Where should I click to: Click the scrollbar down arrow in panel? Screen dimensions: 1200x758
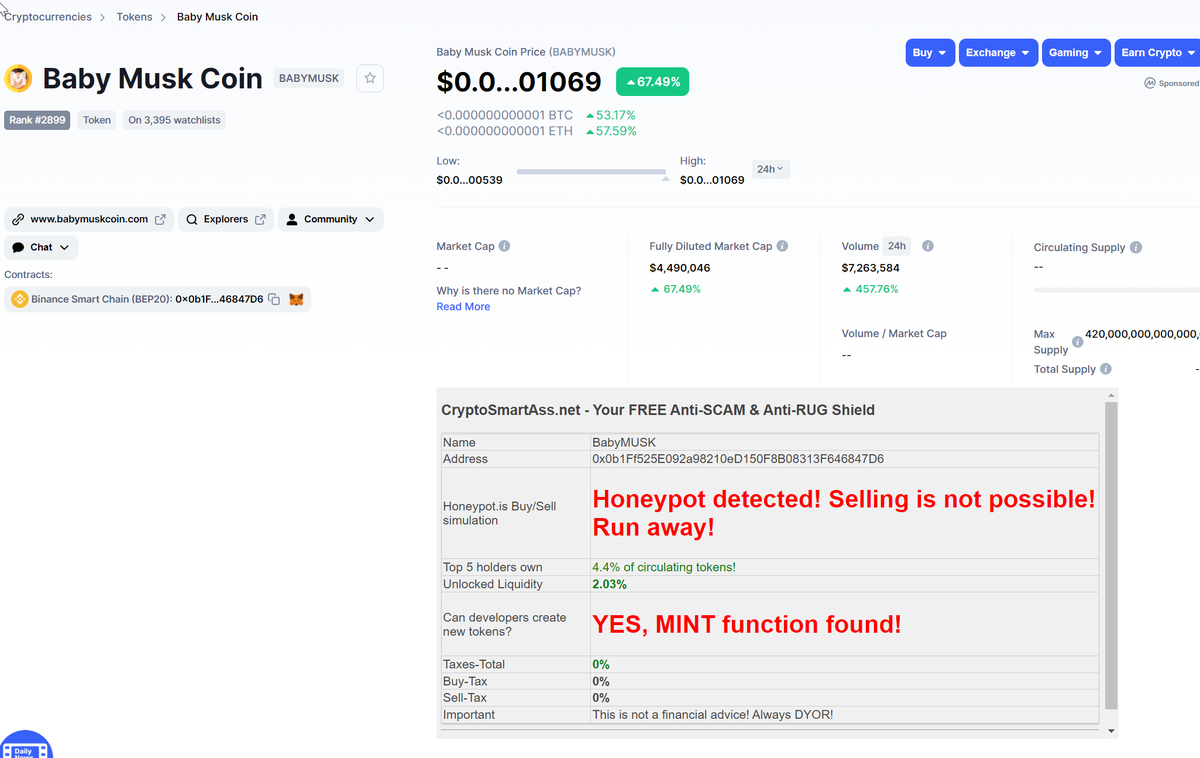pyautogui.click(x=1110, y=731)
